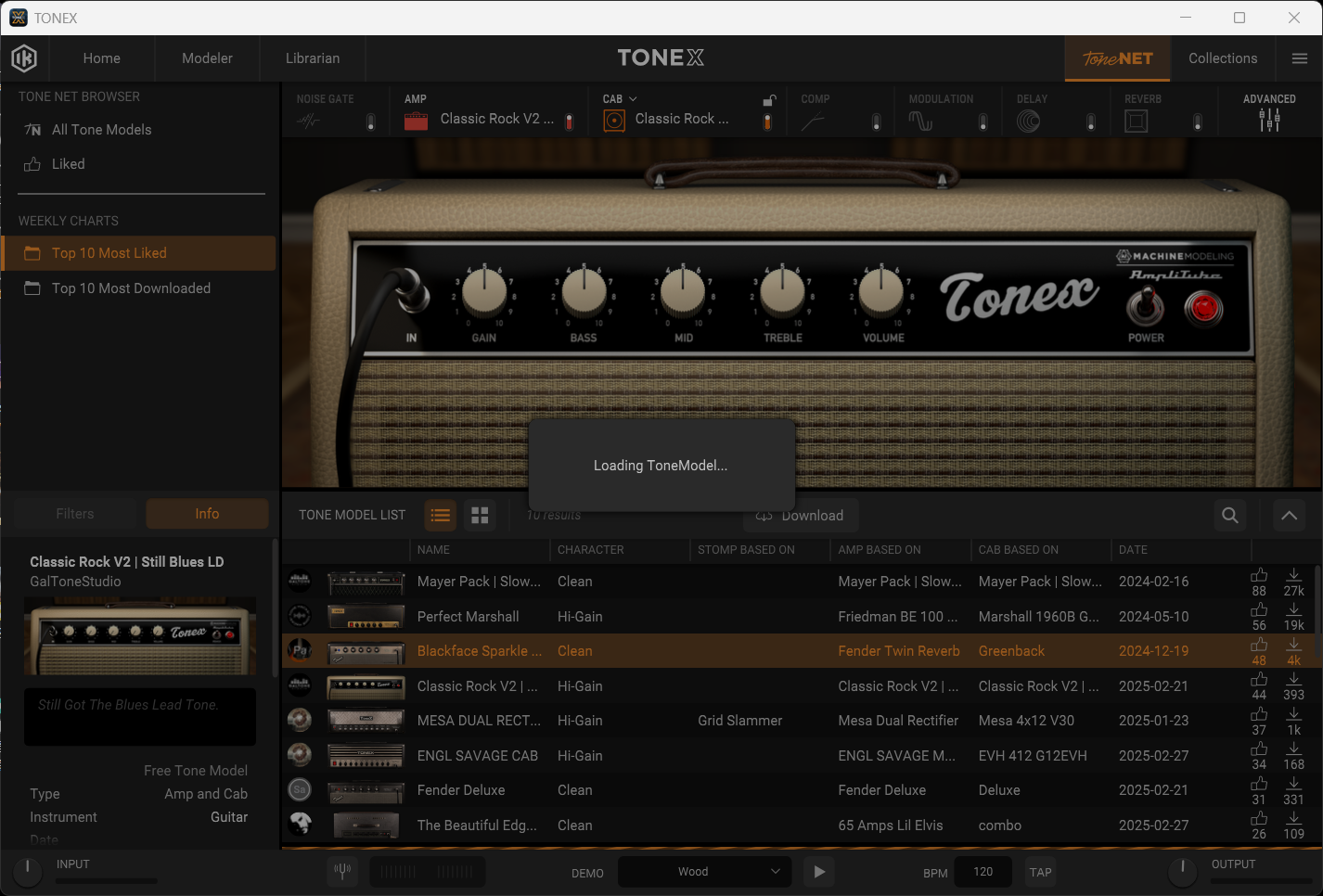The image size is (1323, 896).
Task: Click the Filters button
Action: [x=75, y=514]
